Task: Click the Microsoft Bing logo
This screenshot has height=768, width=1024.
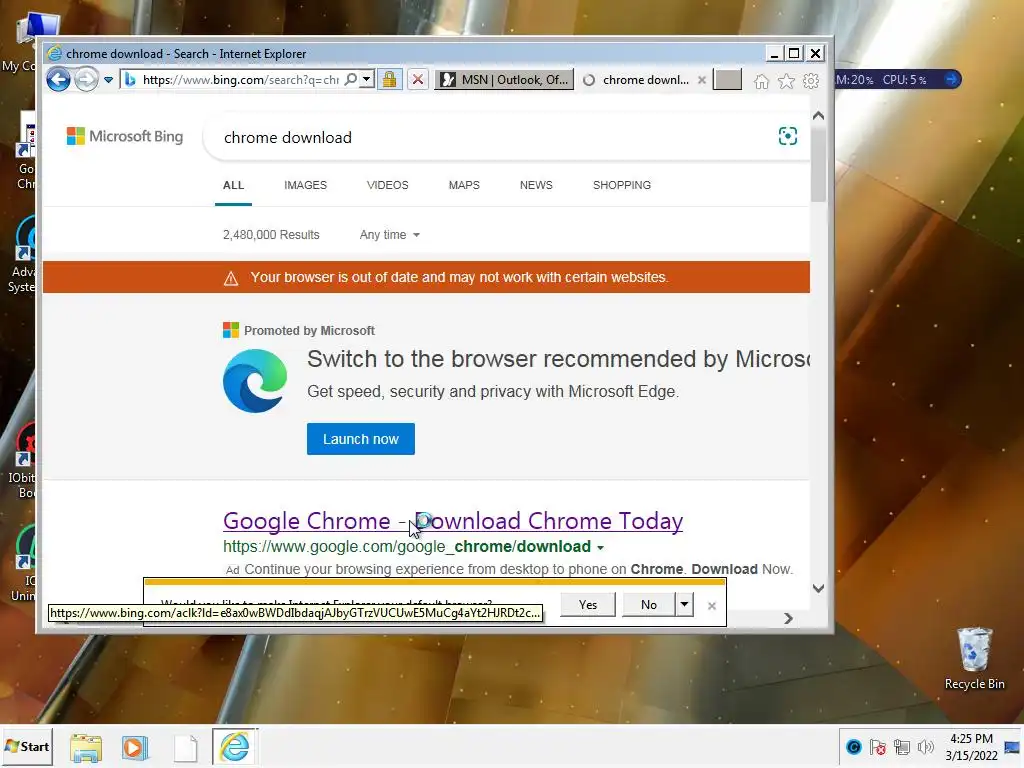Action: coord(125,136)
